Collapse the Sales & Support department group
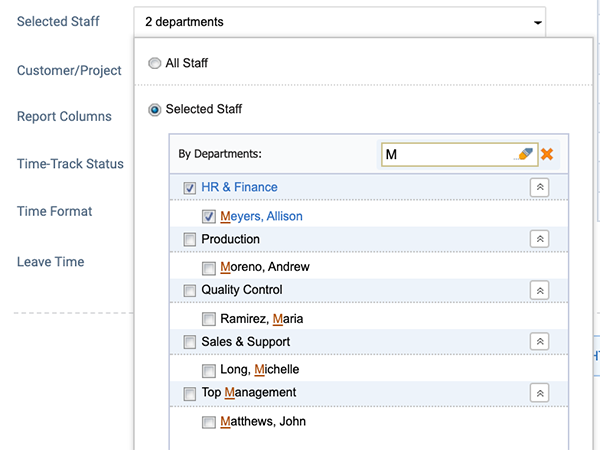Screen dimensions: 600x450 [x=540, y=341]
